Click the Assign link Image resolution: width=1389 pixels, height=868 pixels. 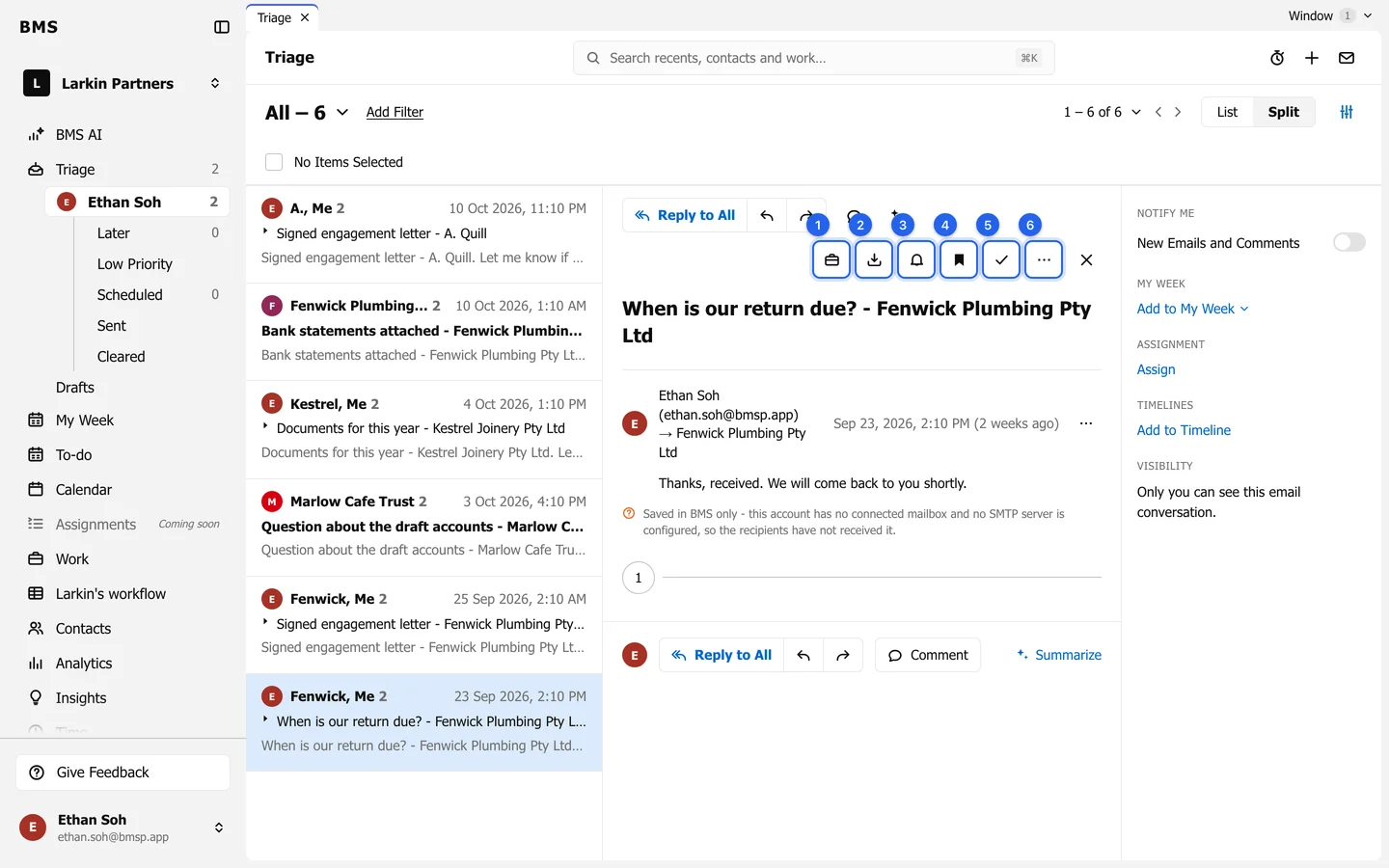(1156, 369)
